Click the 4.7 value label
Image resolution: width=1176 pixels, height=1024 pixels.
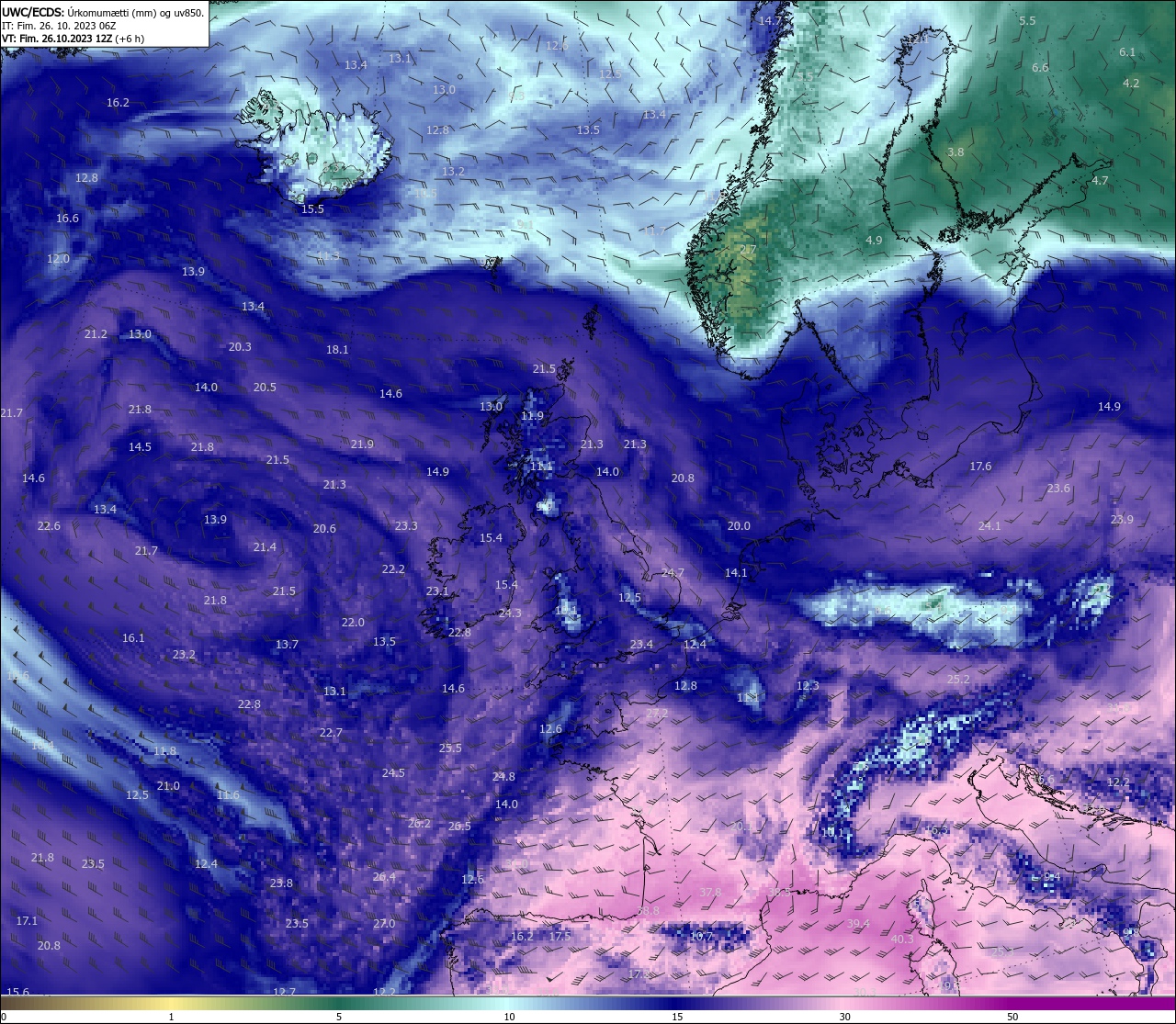[1100, 181]
